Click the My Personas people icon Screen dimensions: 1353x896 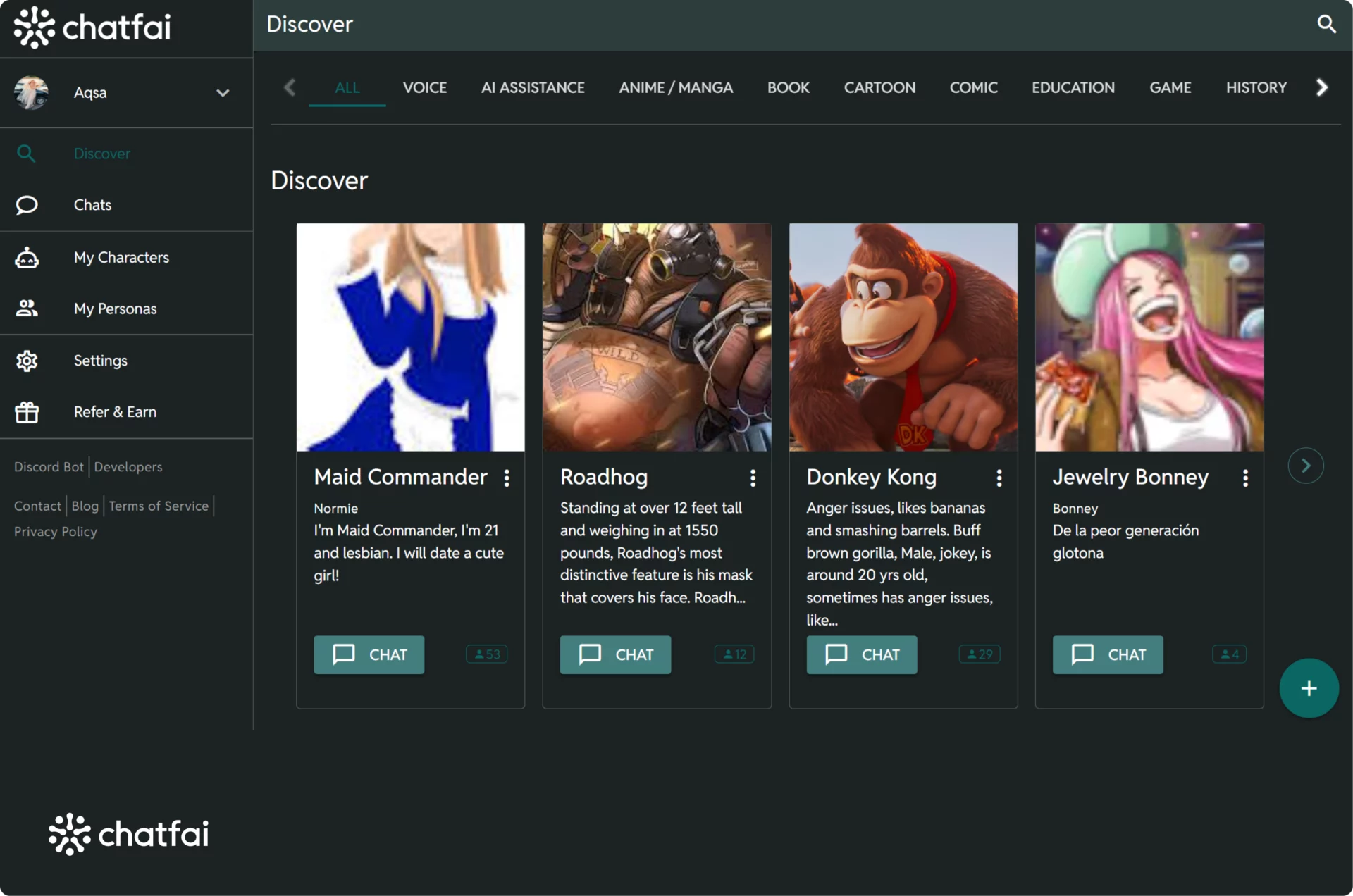tap(27, 309)
